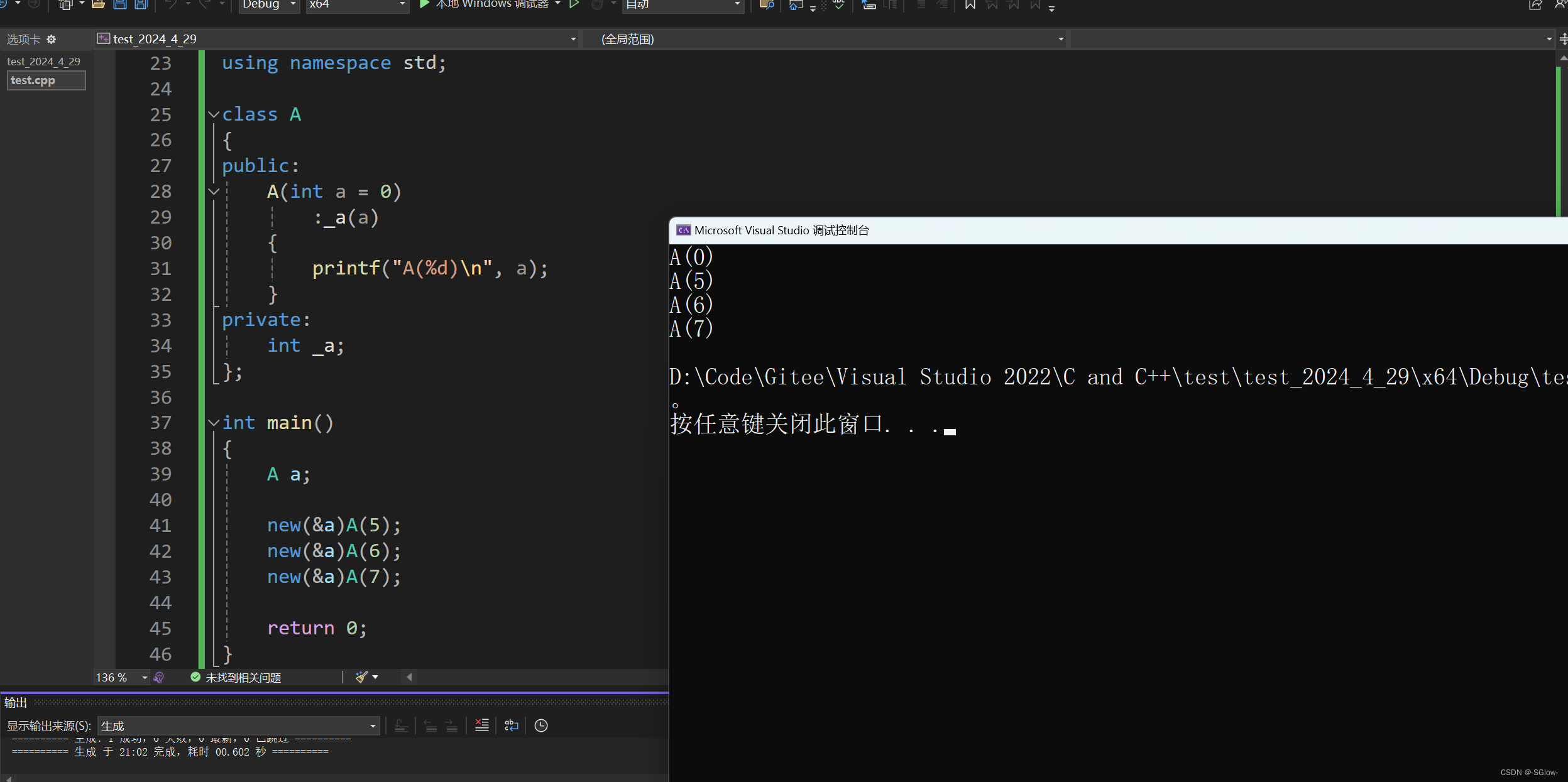Open the tab settings gear icon

click(52, 40)
